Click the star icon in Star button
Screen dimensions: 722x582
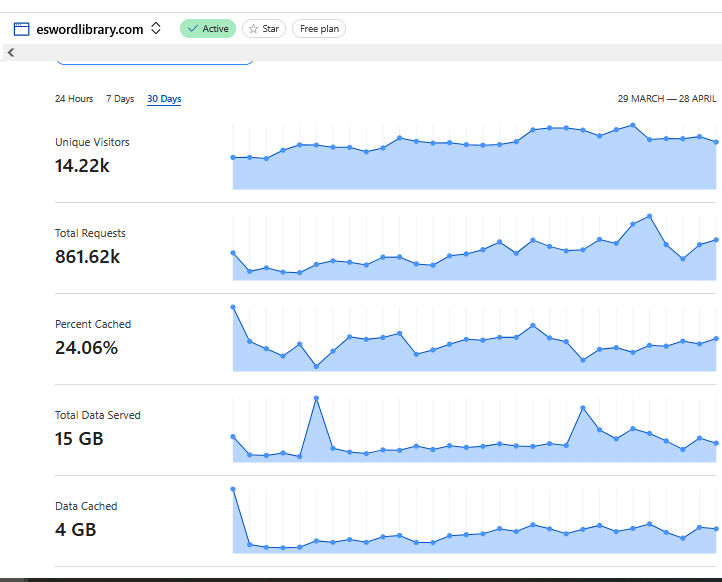click(253, 29)
